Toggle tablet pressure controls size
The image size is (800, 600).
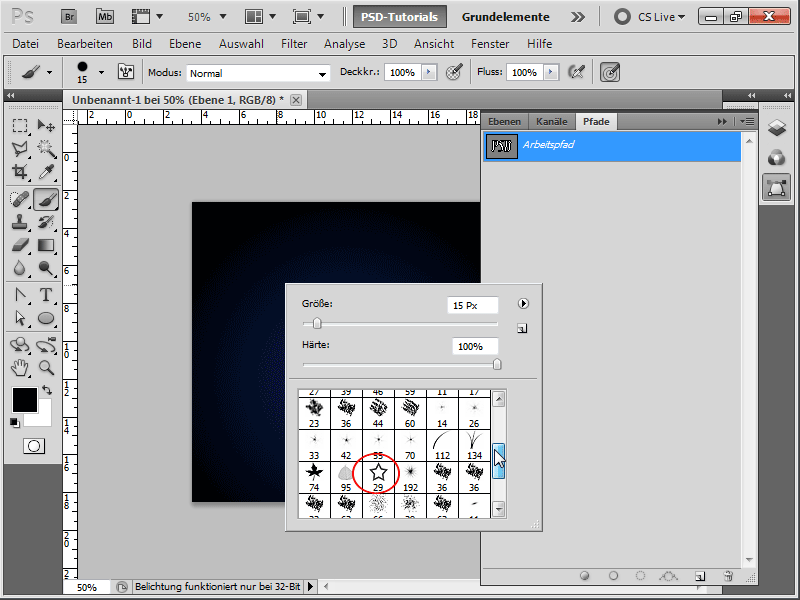[610, 72]
